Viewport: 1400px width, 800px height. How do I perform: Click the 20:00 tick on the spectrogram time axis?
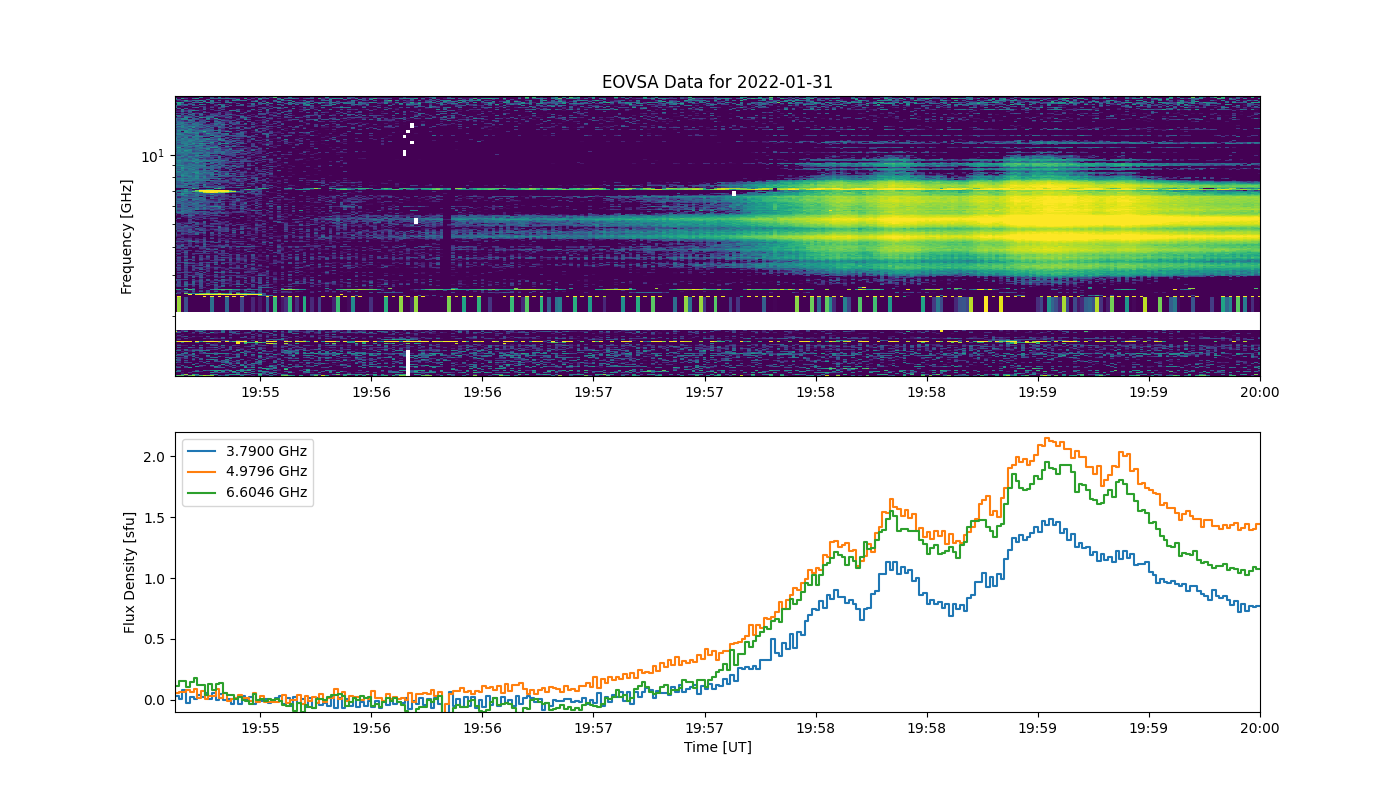1260,392
